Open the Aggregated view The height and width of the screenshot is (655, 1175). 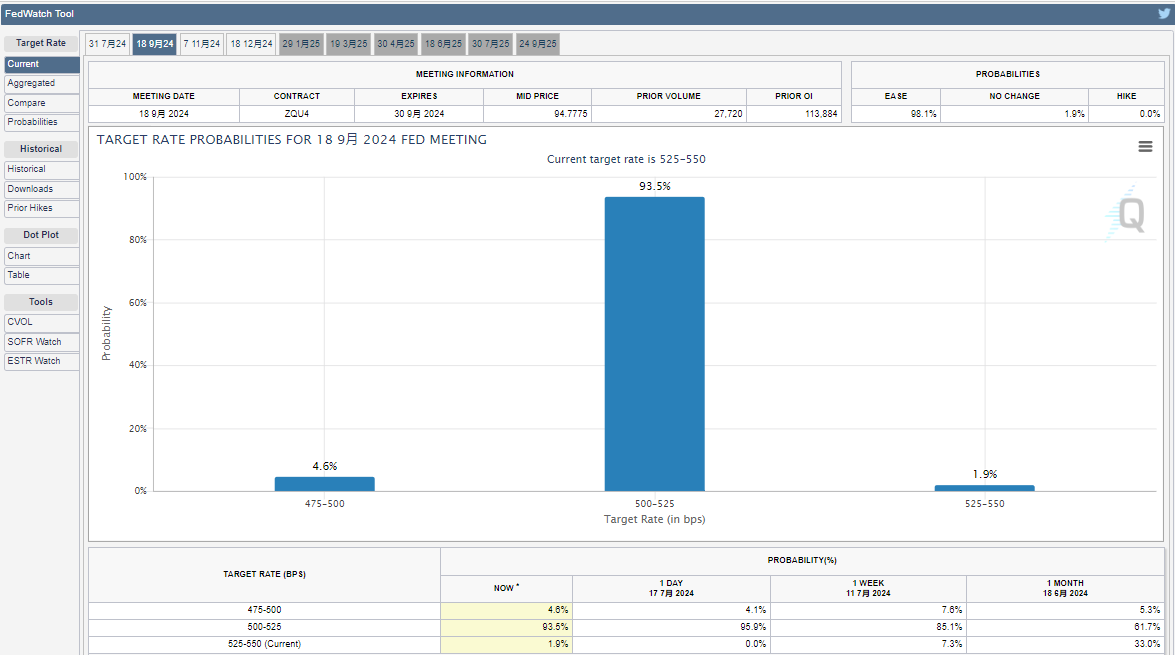pyautogui.click(x=41, y=83)
